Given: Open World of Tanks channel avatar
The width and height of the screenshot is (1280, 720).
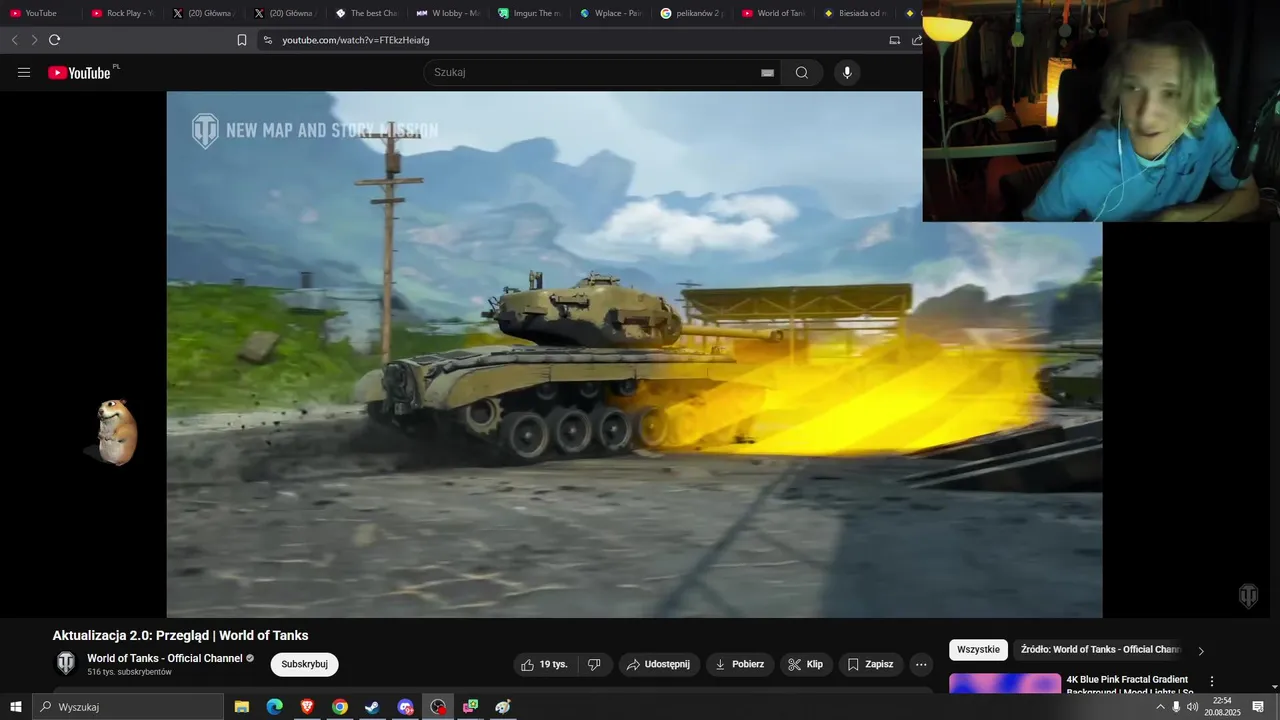Looking at the screenshot, I should pos(66,663).
